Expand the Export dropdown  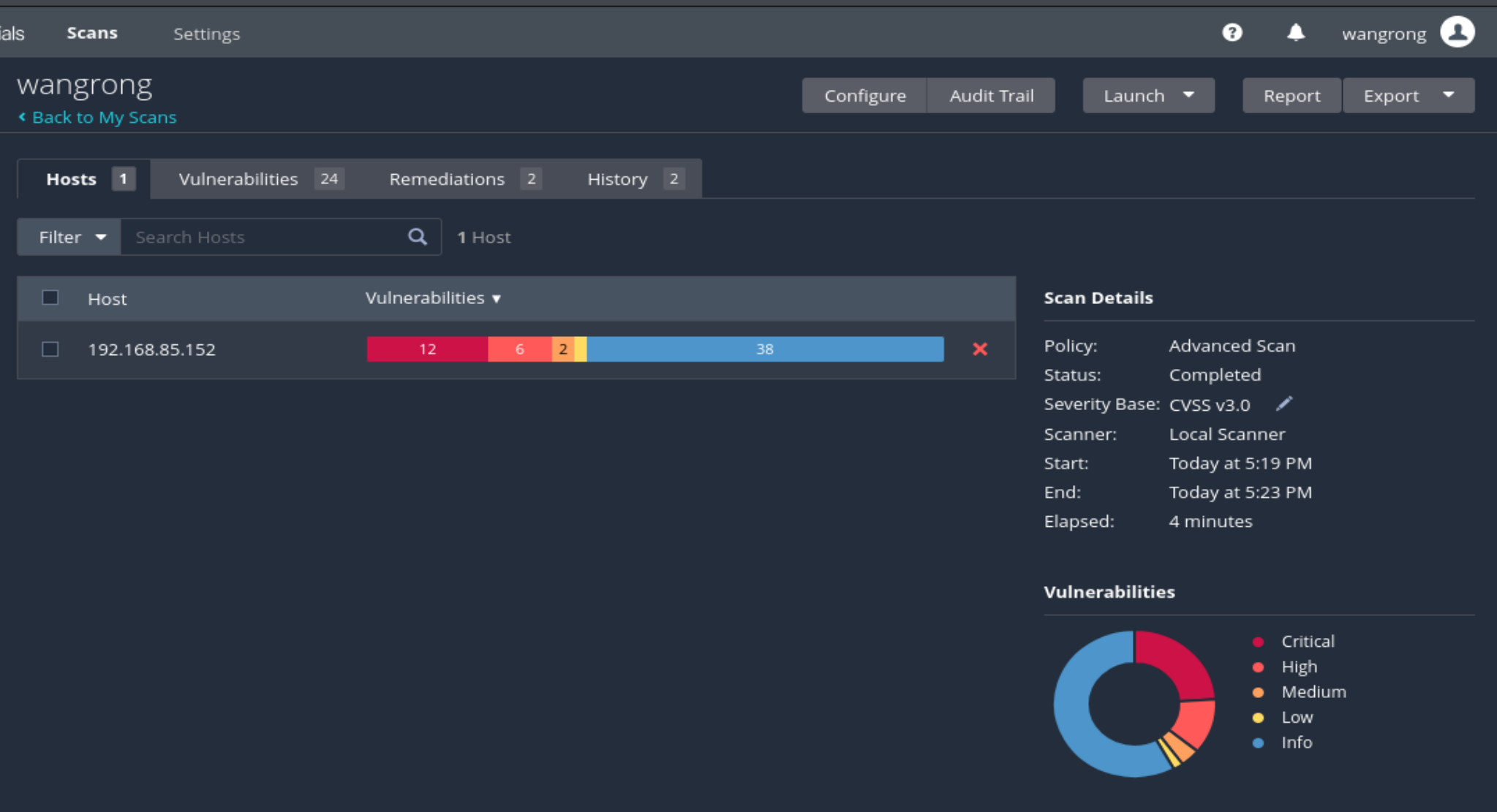click(1408, 96)
